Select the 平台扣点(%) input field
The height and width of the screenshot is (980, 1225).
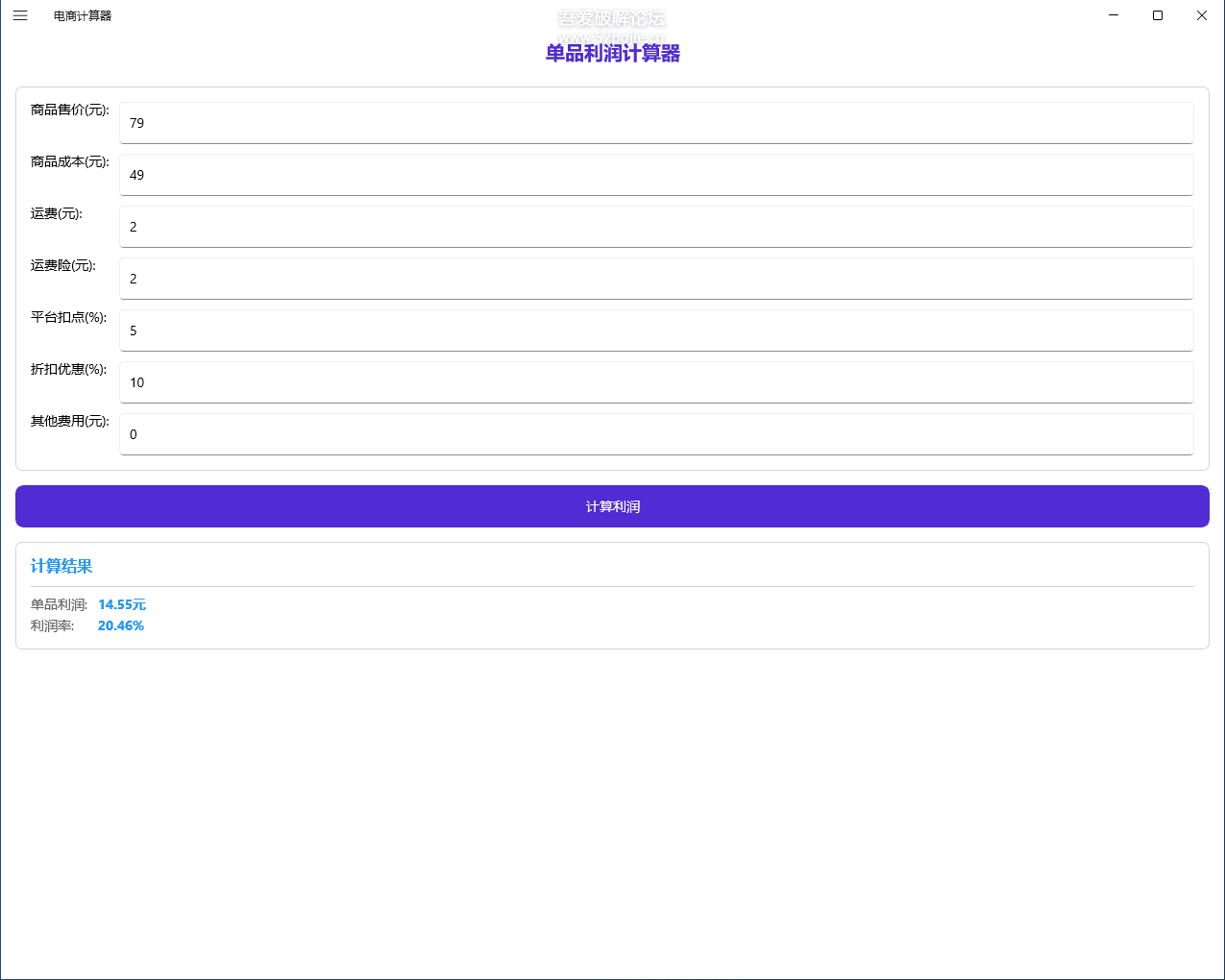point(656,331)
